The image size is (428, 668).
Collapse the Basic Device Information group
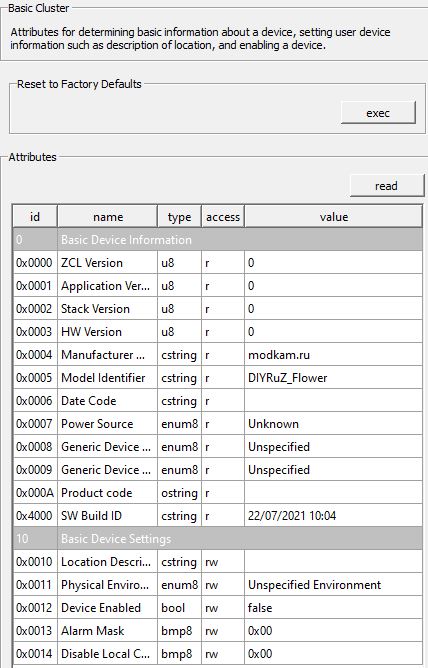pyautogui.click(x=218, y=240)
